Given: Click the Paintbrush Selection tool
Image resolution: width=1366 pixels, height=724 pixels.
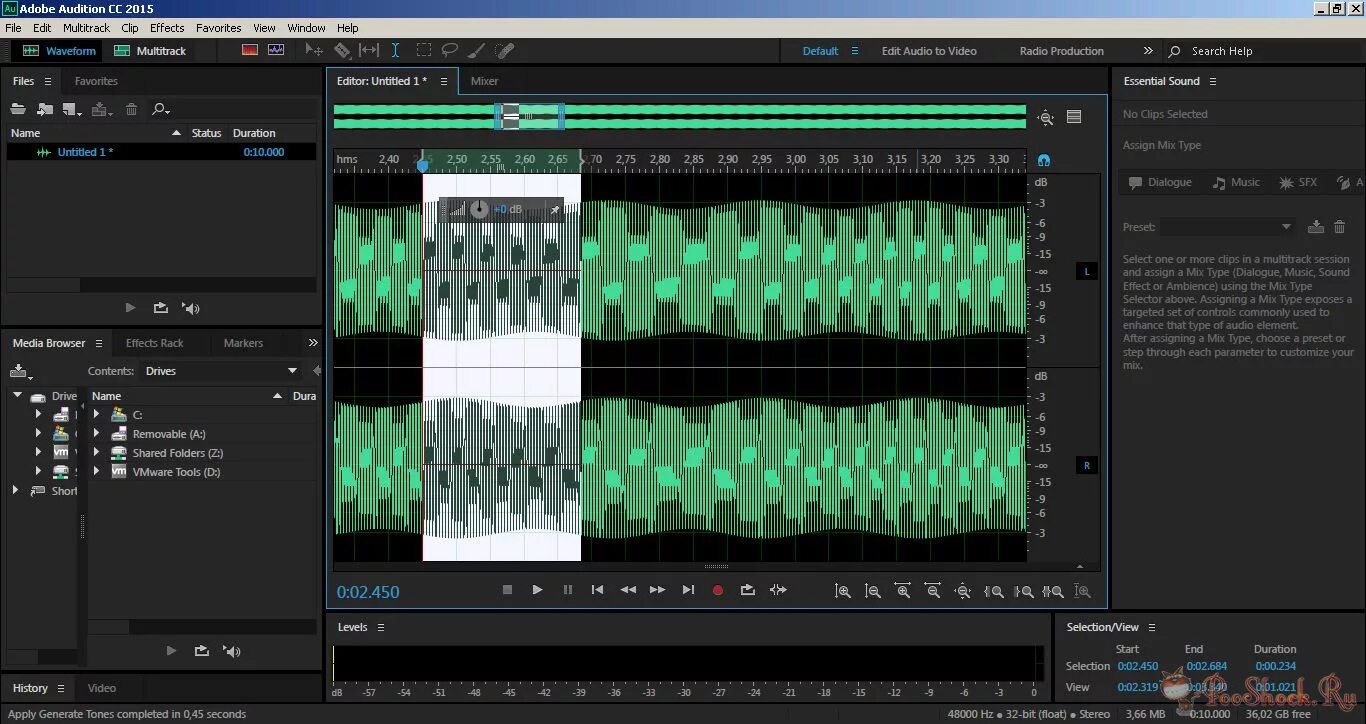Looking at the screenshot, I should (x=477, y=50).
